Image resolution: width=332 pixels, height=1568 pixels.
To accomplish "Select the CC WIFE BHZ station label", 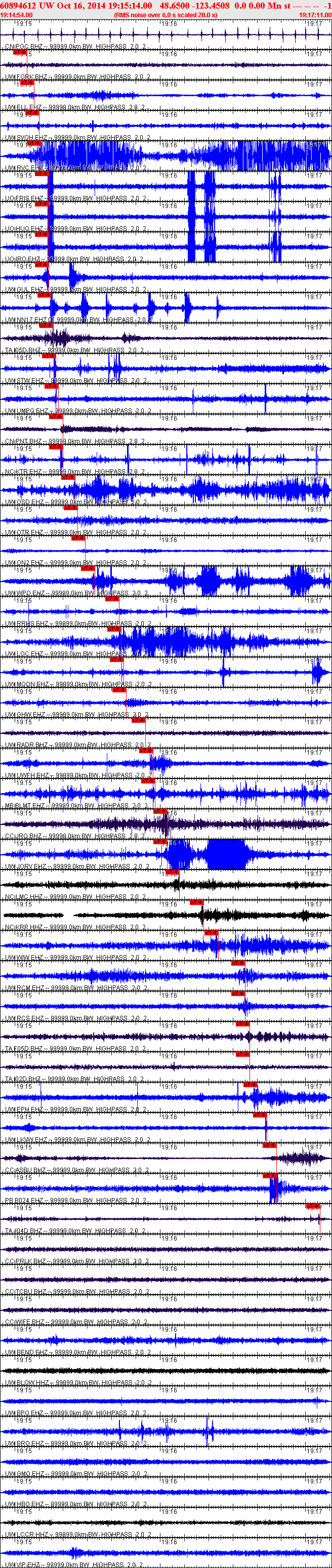I will coord(25,1322).
